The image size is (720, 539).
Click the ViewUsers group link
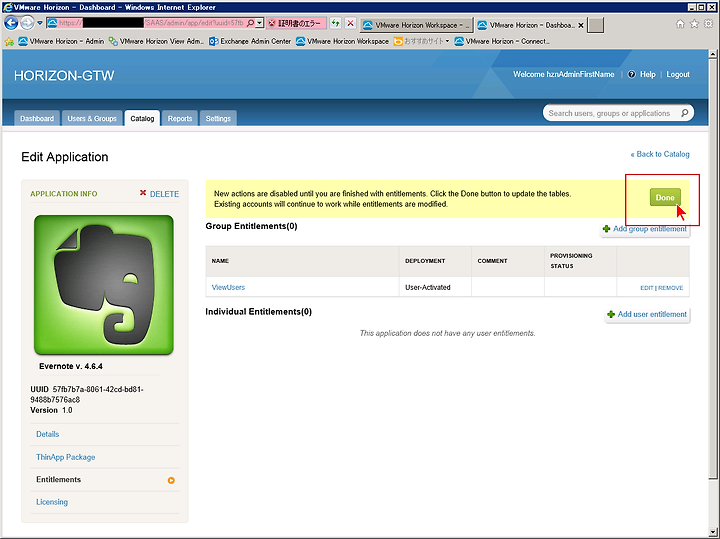click(x=228, y=287)
